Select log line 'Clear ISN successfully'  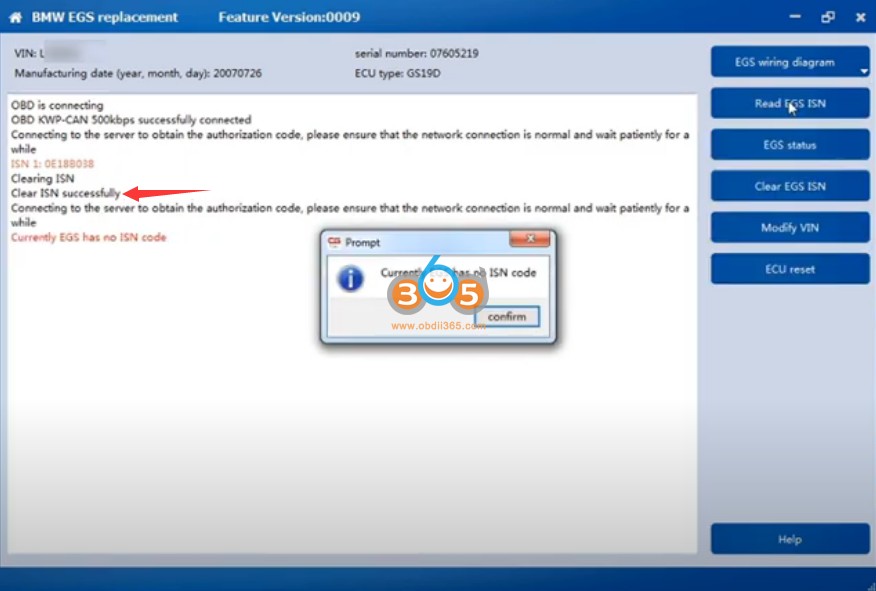(x=65, y=193)
